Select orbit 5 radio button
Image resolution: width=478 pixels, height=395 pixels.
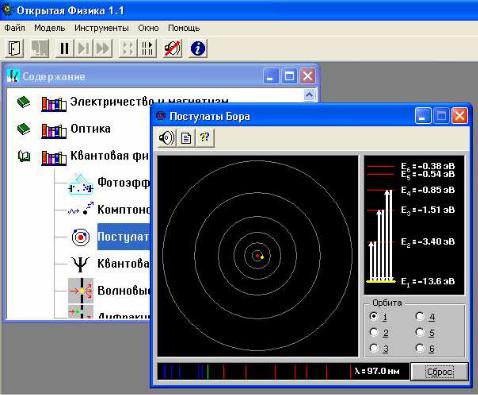pos(420,332)
